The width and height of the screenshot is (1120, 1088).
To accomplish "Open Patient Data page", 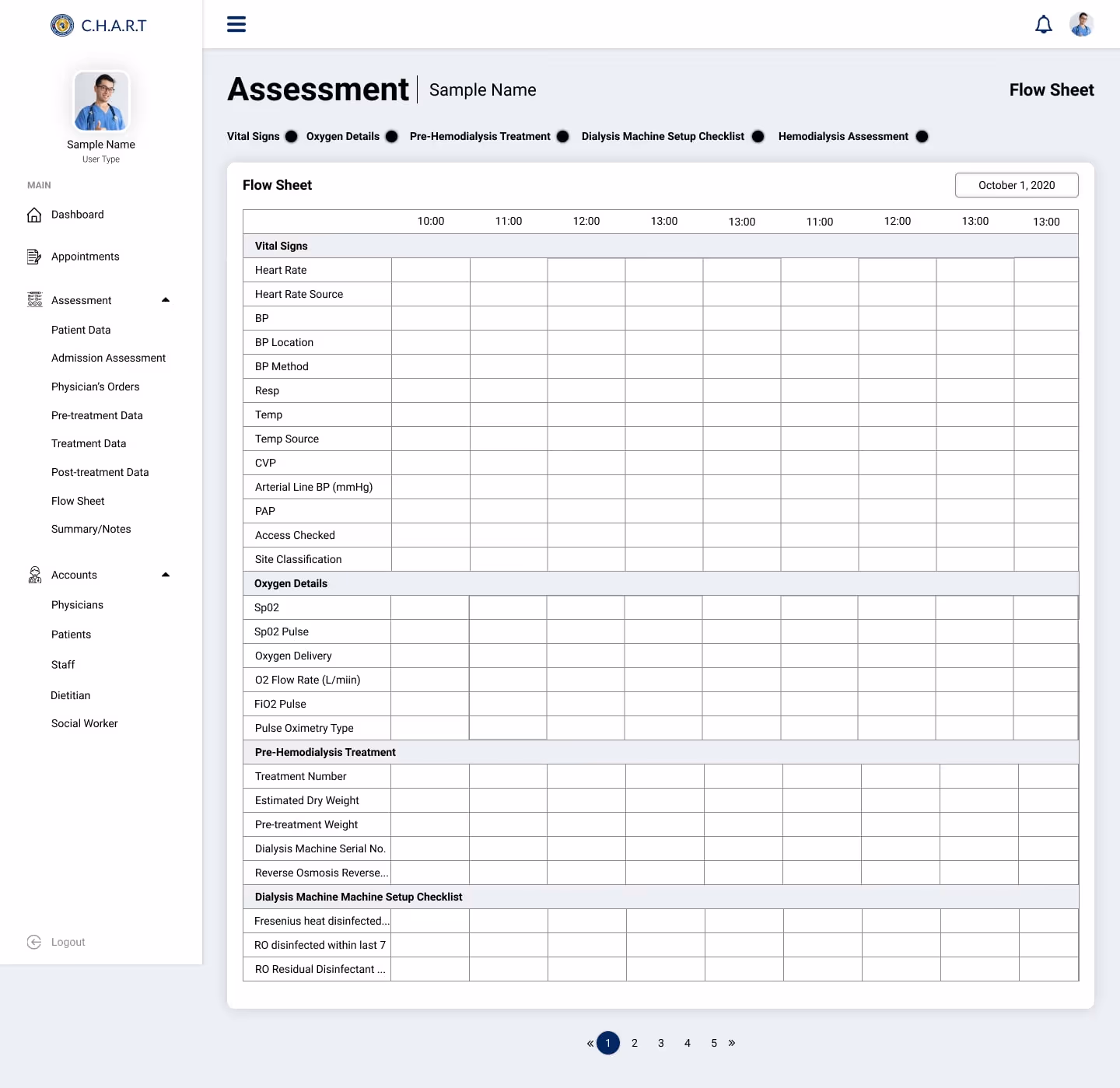I will (81, 330).
